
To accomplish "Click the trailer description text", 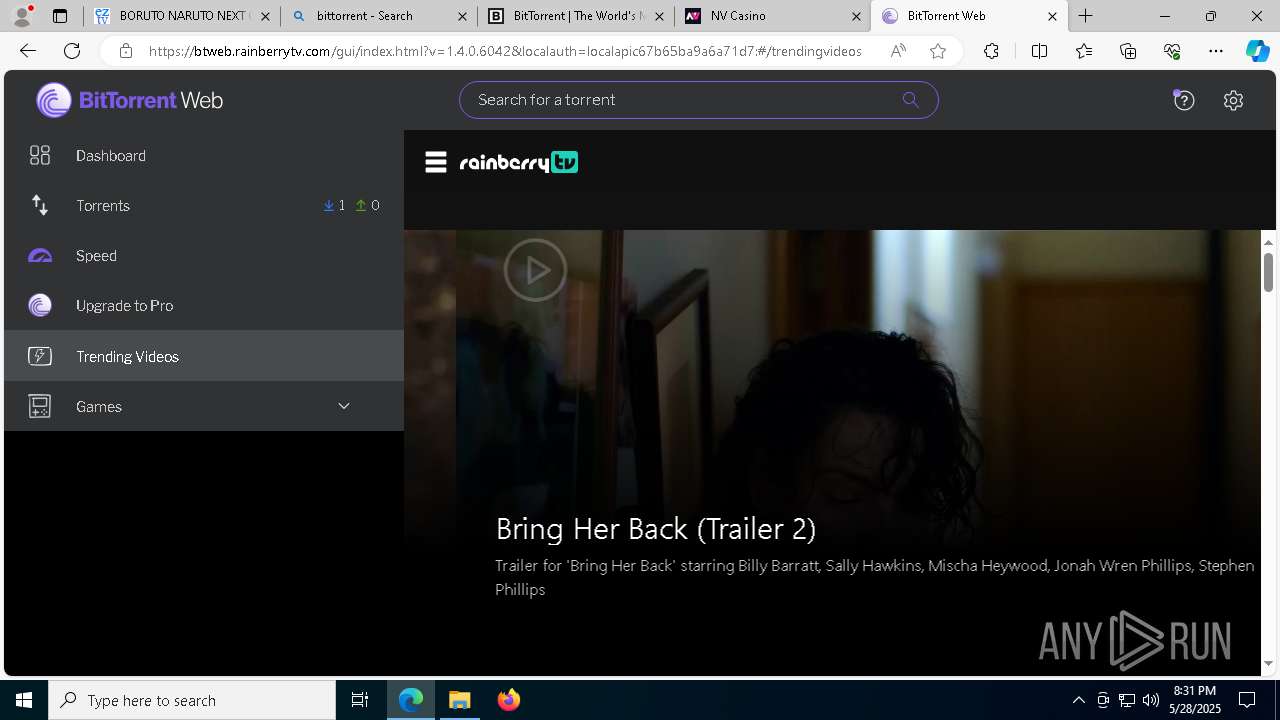I will (x=875, y=577).
